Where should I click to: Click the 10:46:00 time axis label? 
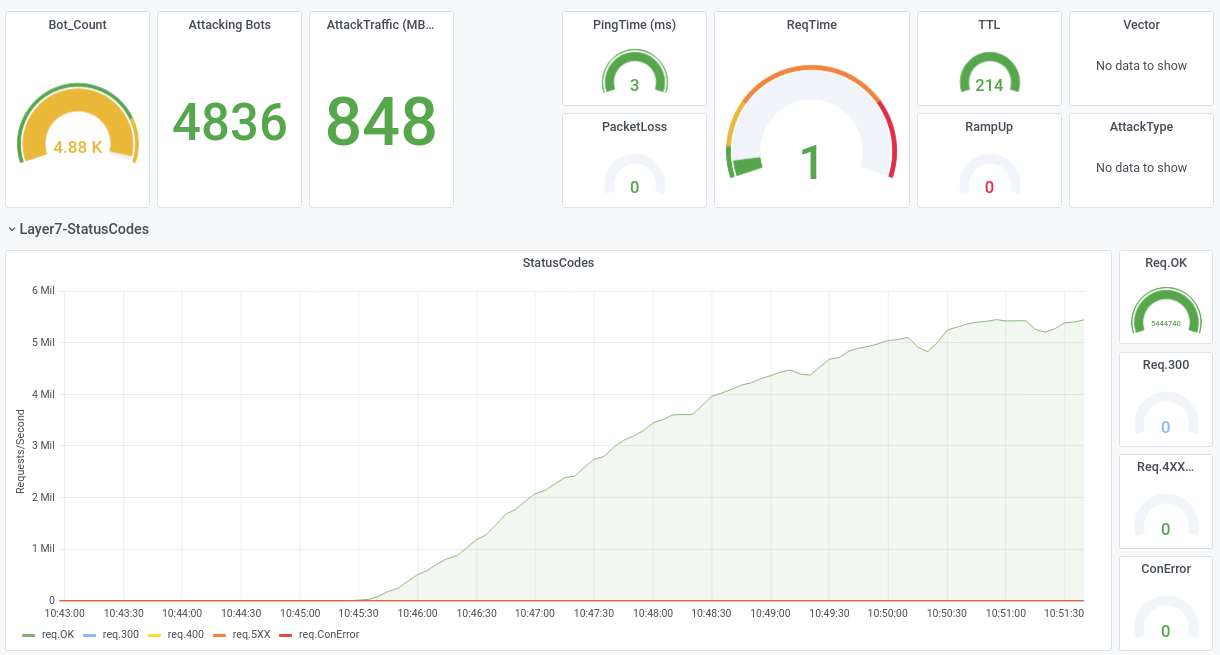click(x=417, y=613)
